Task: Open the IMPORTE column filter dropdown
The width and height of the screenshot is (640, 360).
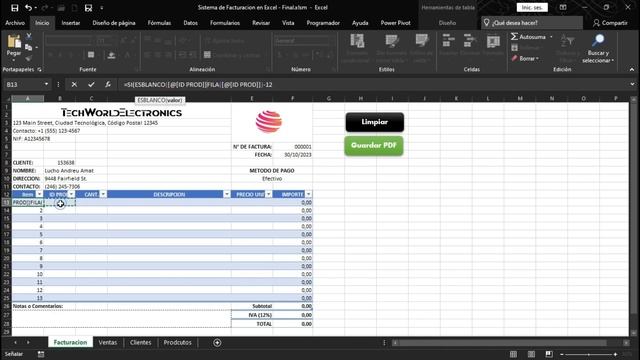Action: [309, 194]
